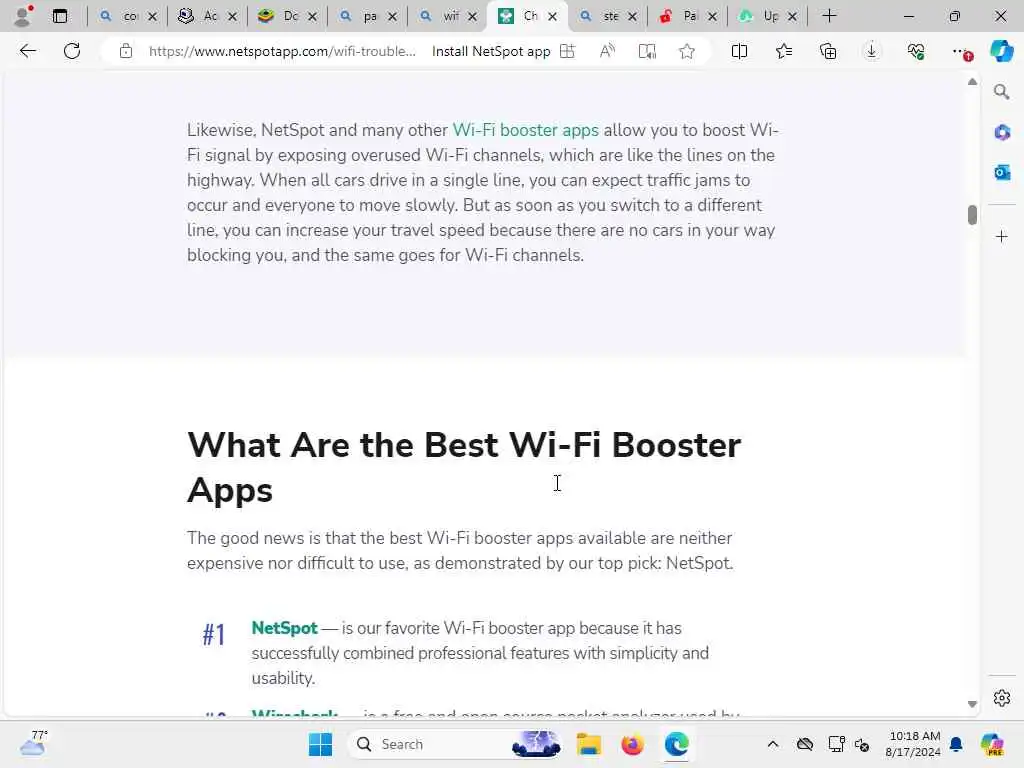Open Browser essentials heart icon
1024x768 pixels.
click(x=916, y=51)
